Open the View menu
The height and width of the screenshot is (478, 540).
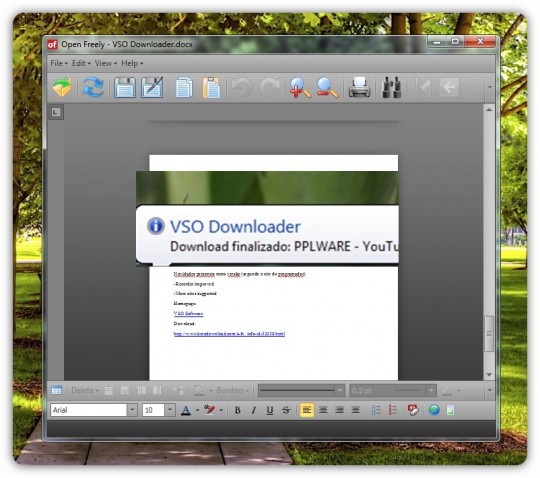tap(105, 63)
